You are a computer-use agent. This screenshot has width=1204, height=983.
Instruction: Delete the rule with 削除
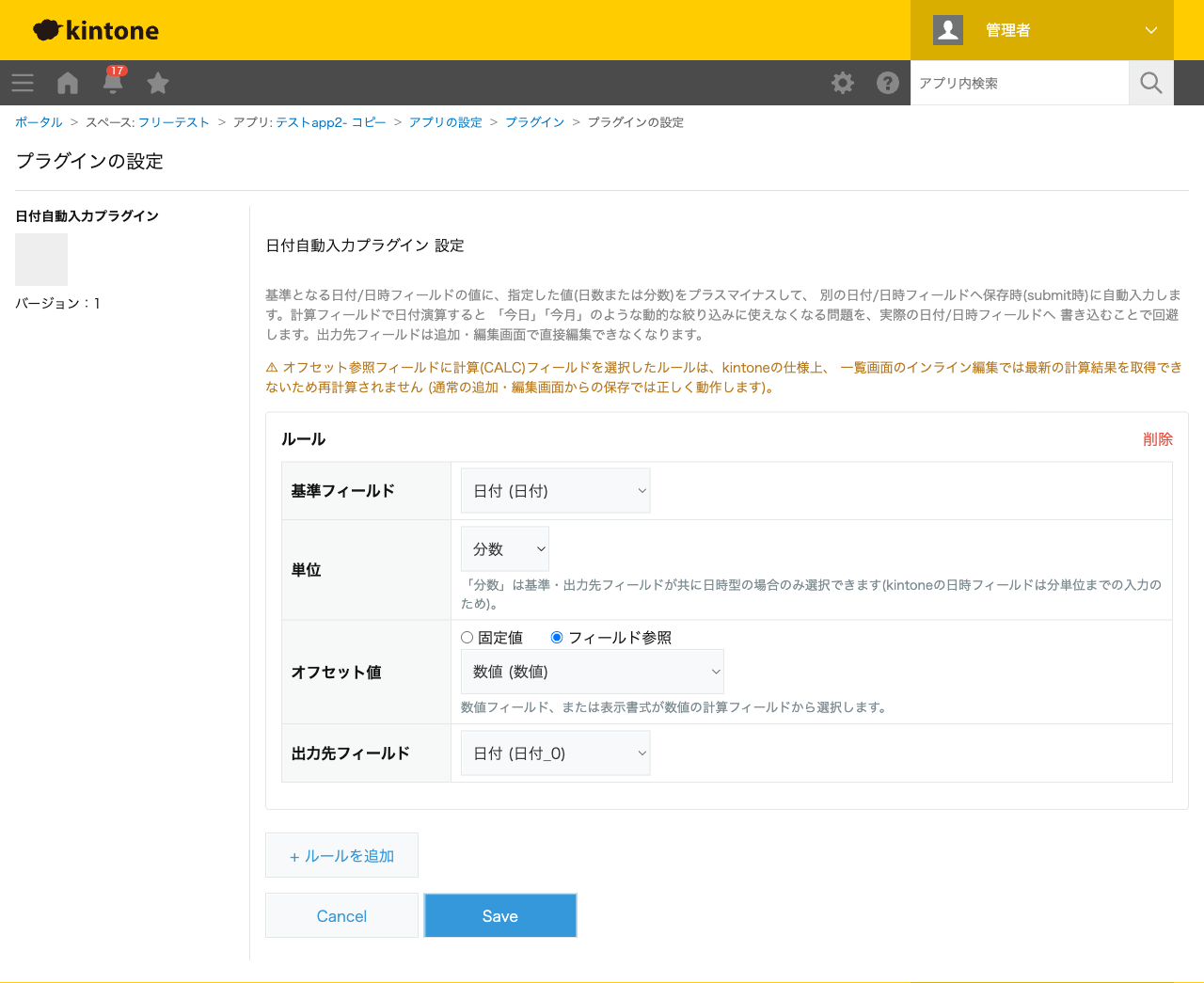click(x=1158, y=439)
